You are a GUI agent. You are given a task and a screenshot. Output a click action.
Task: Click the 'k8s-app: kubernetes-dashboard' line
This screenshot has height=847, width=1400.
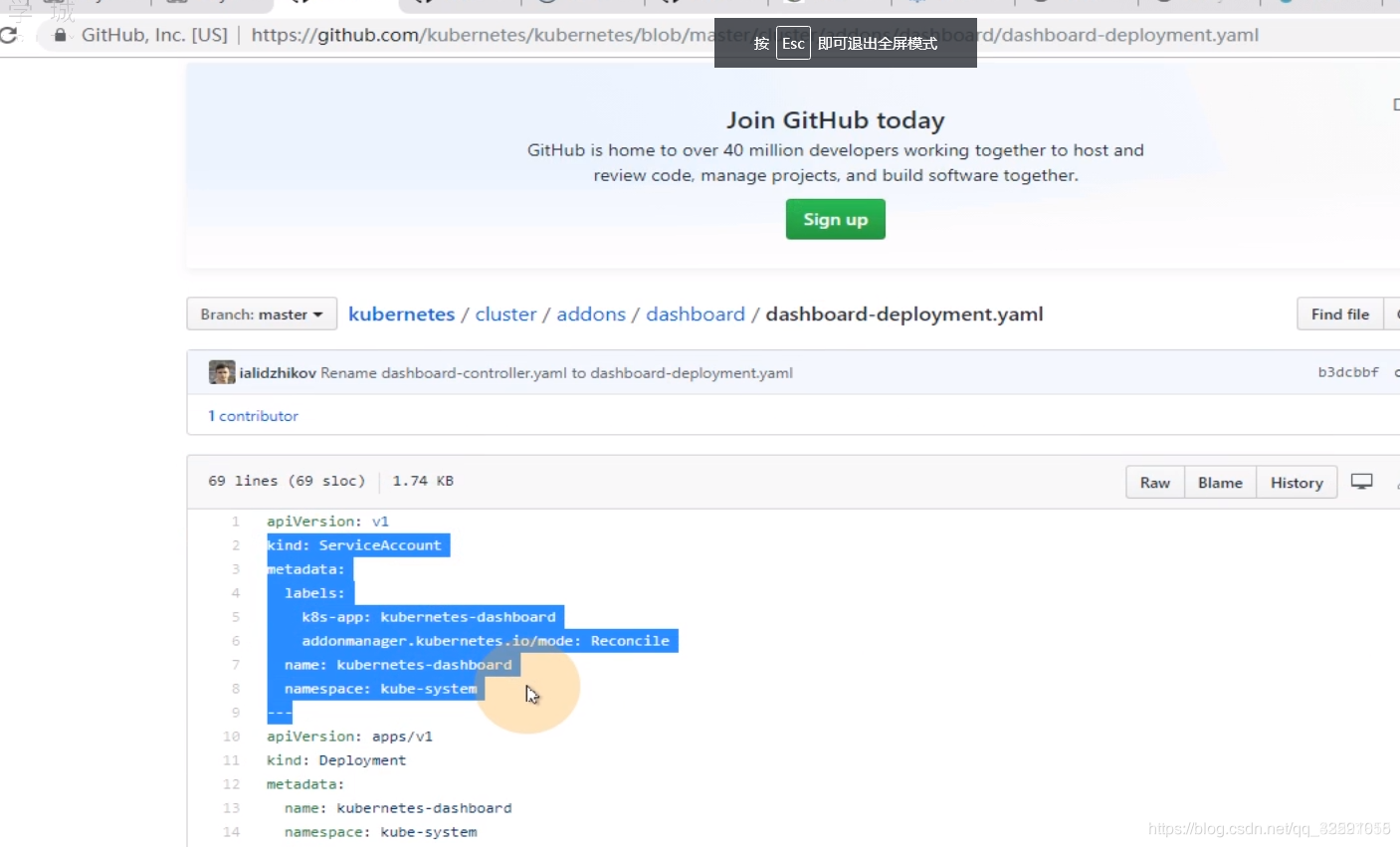[x=429, y=617]
